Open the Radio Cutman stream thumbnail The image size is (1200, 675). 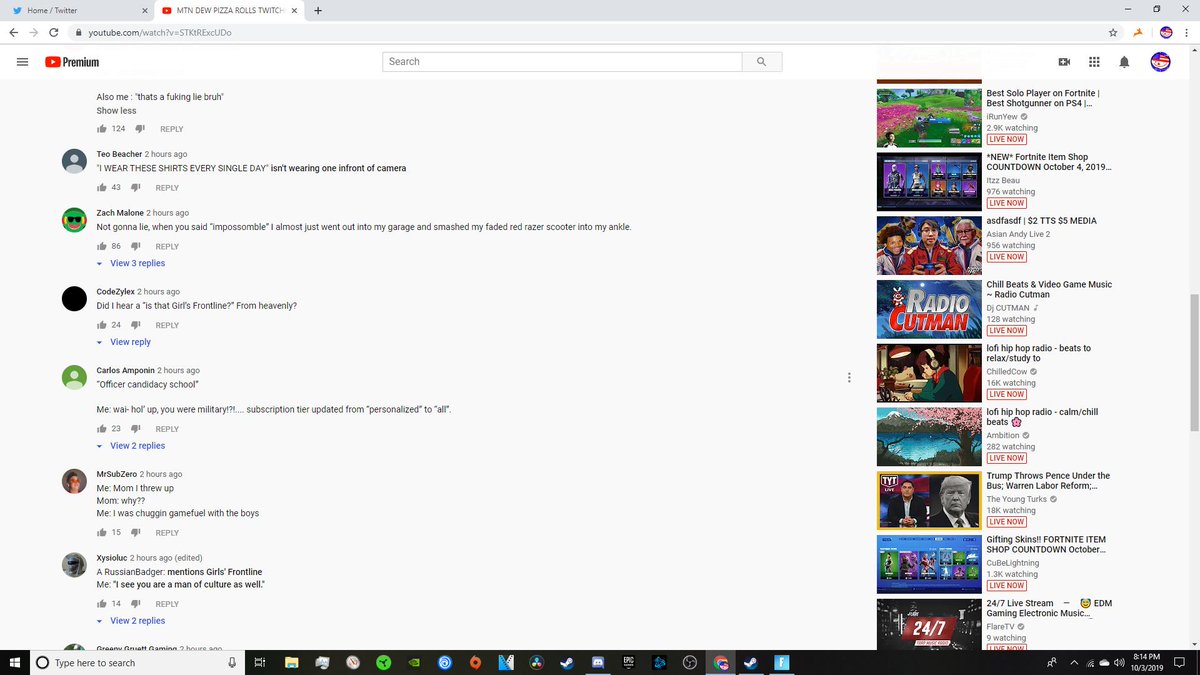[x=929, y=310]
